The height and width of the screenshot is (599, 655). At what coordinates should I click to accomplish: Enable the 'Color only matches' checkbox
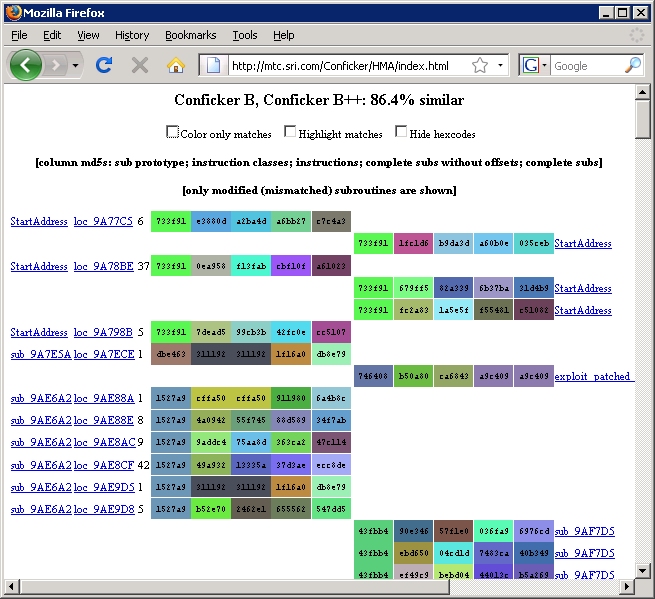(x=173, y=132)
